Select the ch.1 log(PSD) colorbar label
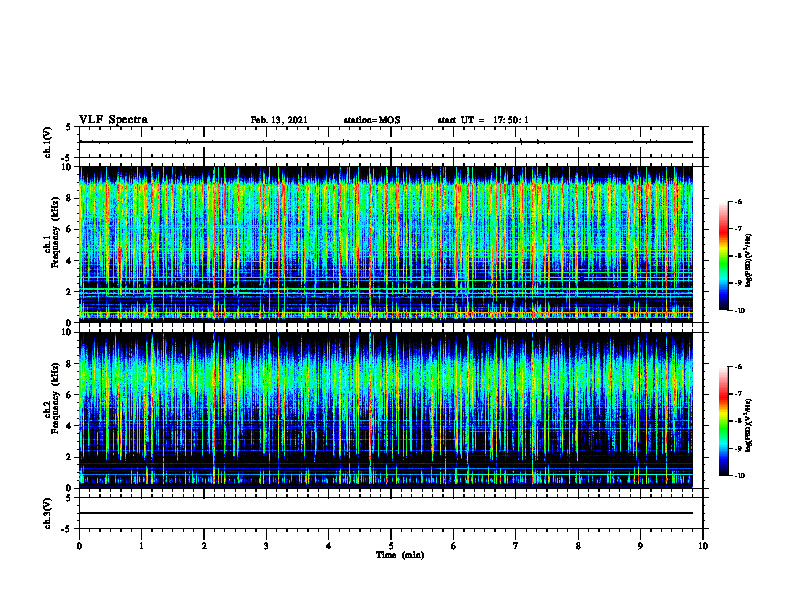 pos(749,261)
